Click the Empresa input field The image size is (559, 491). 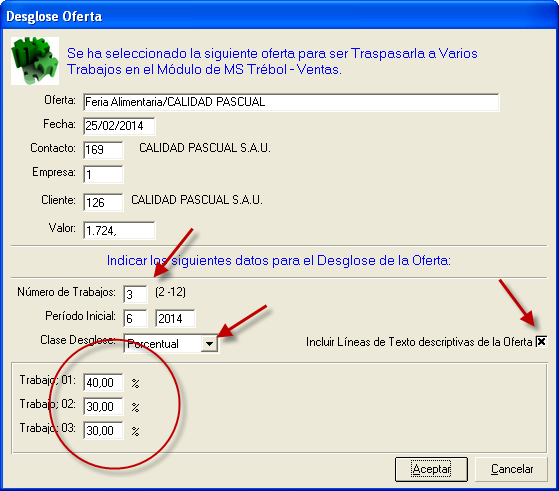tap(103, 174)
